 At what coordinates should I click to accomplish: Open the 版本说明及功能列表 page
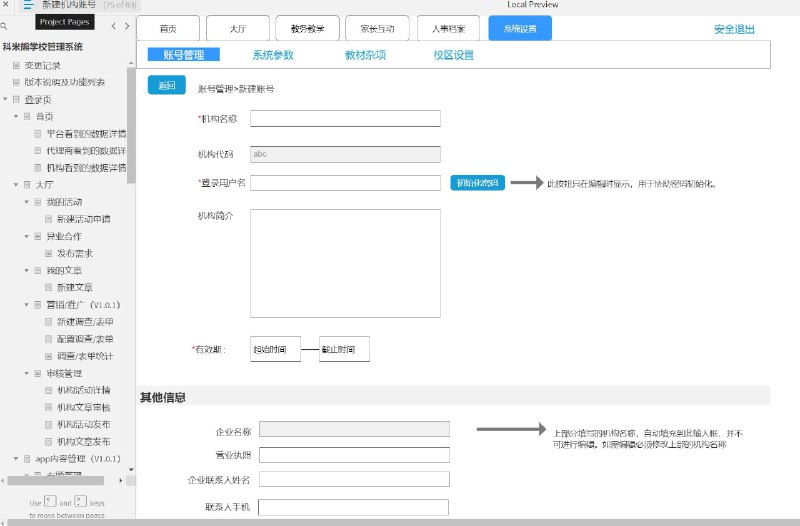tap(65, 82)
